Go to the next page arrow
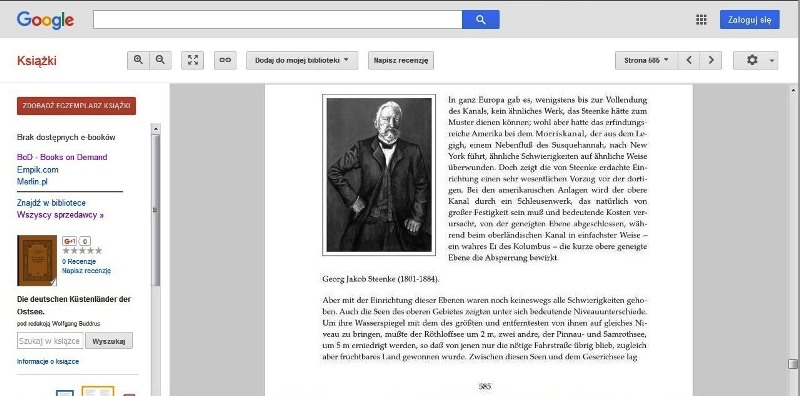The image size is (800, 396). 711,60
